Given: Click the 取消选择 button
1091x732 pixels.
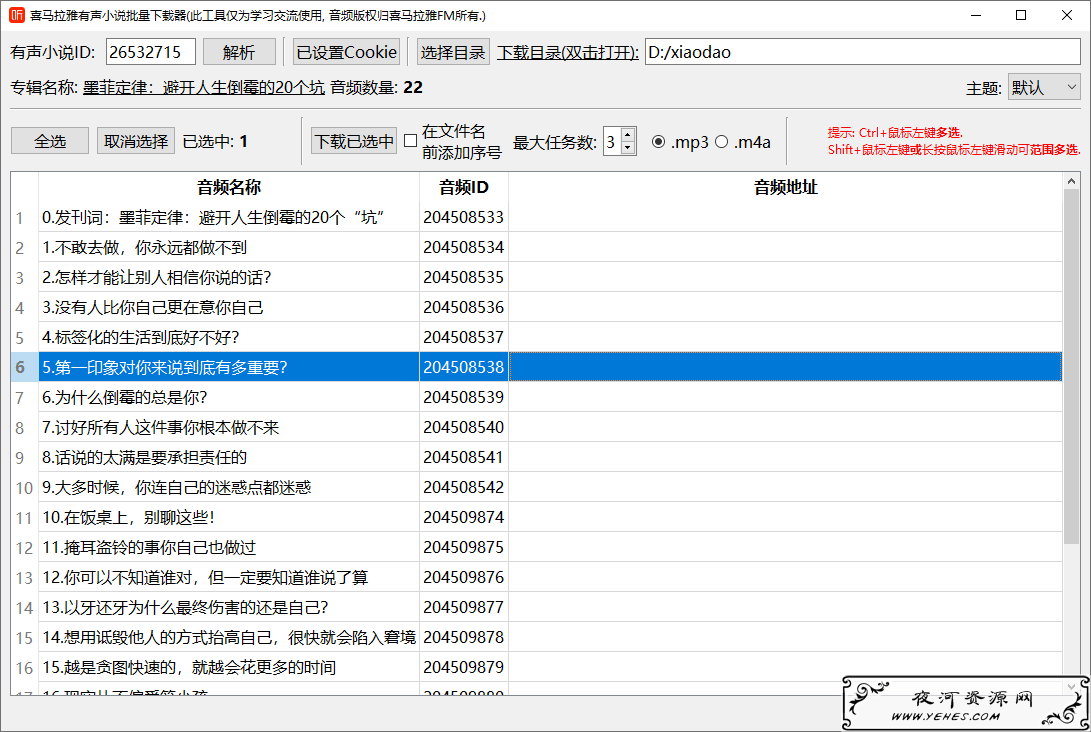Looking at the screenshot, I should click(136, 141).
